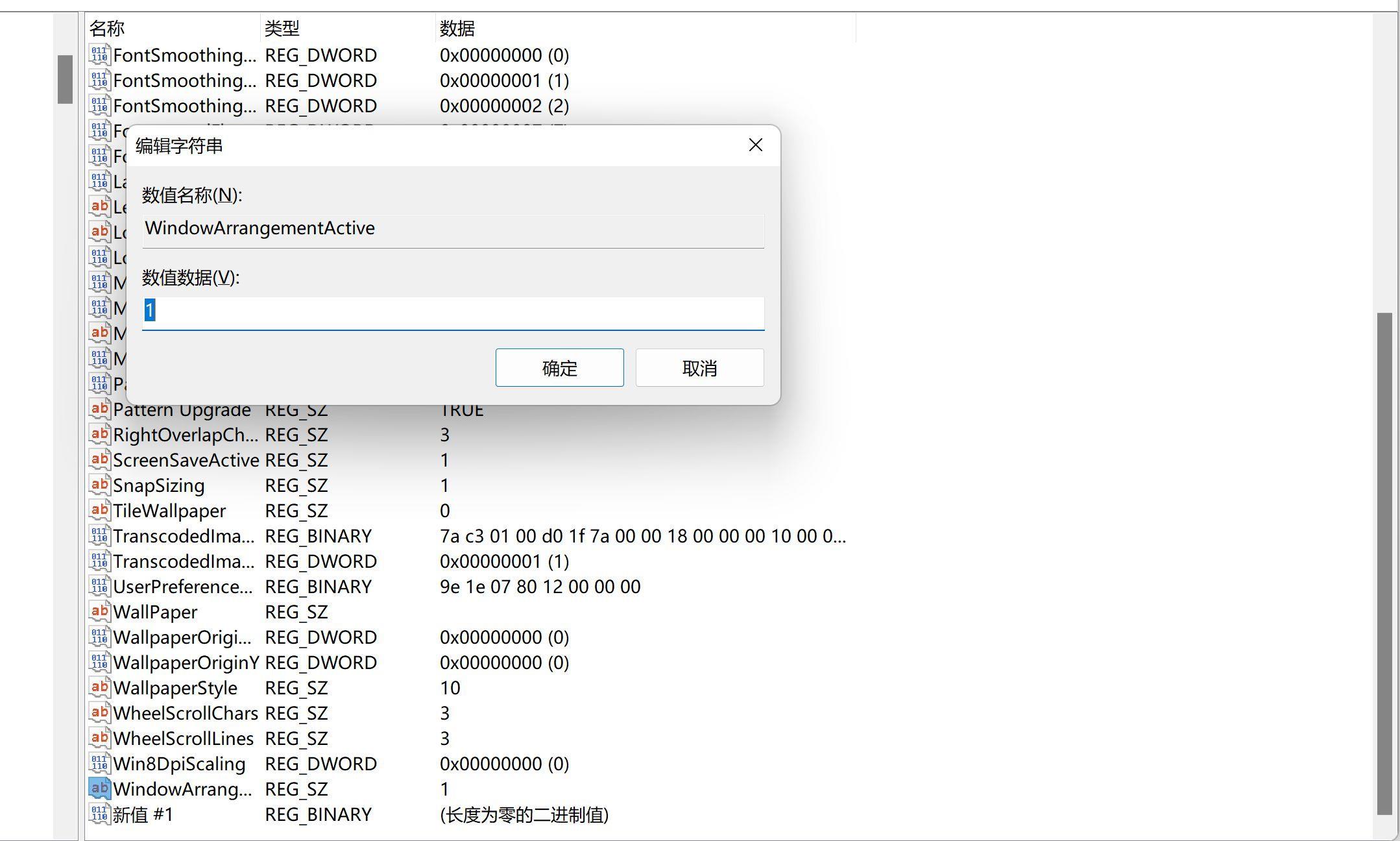
Task: Select the WallpaperStyle value name
Action: 175,688
